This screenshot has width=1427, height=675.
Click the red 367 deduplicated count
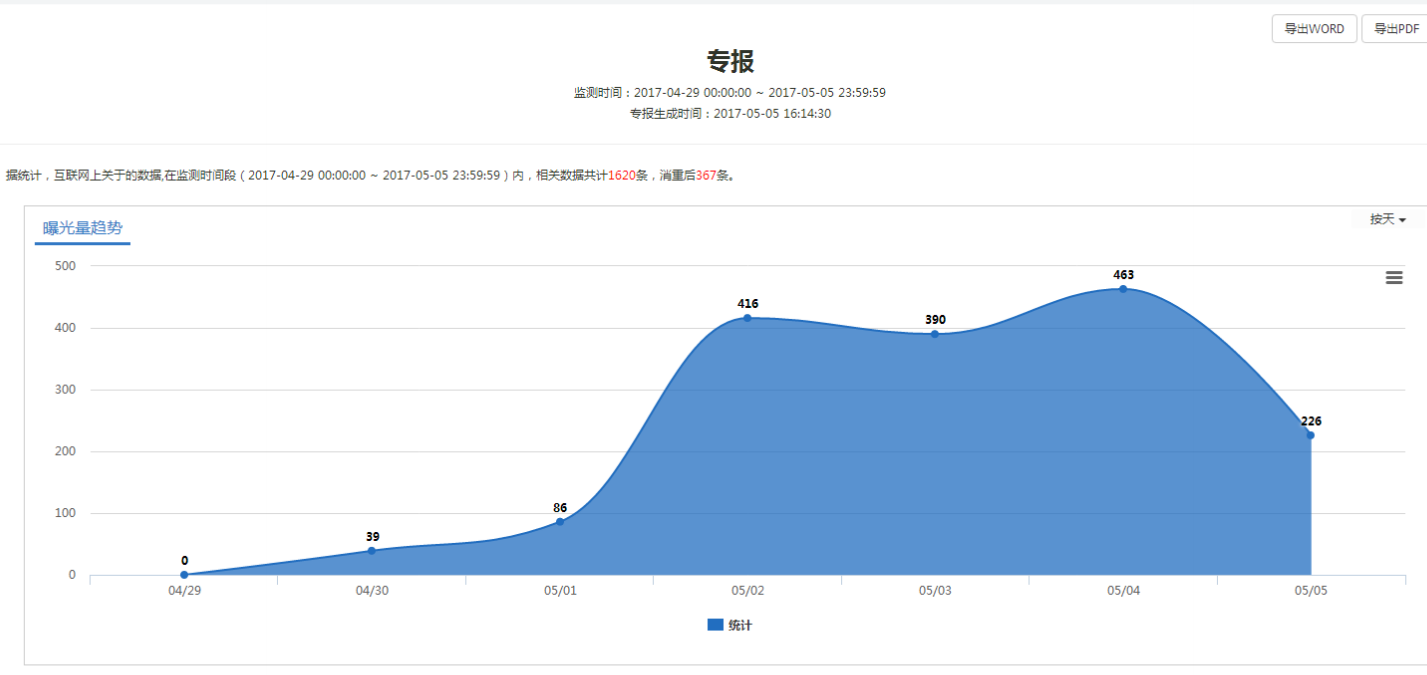click(706, 175)
